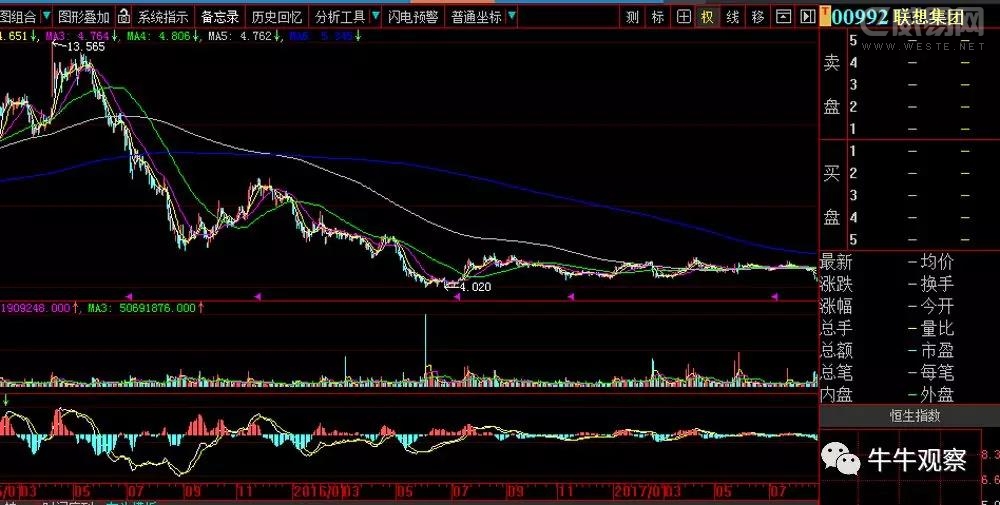This screenshot has height=505, width=1000.
Task: Open the 图形叠加 chart overlay option
Action: (84, 17)
